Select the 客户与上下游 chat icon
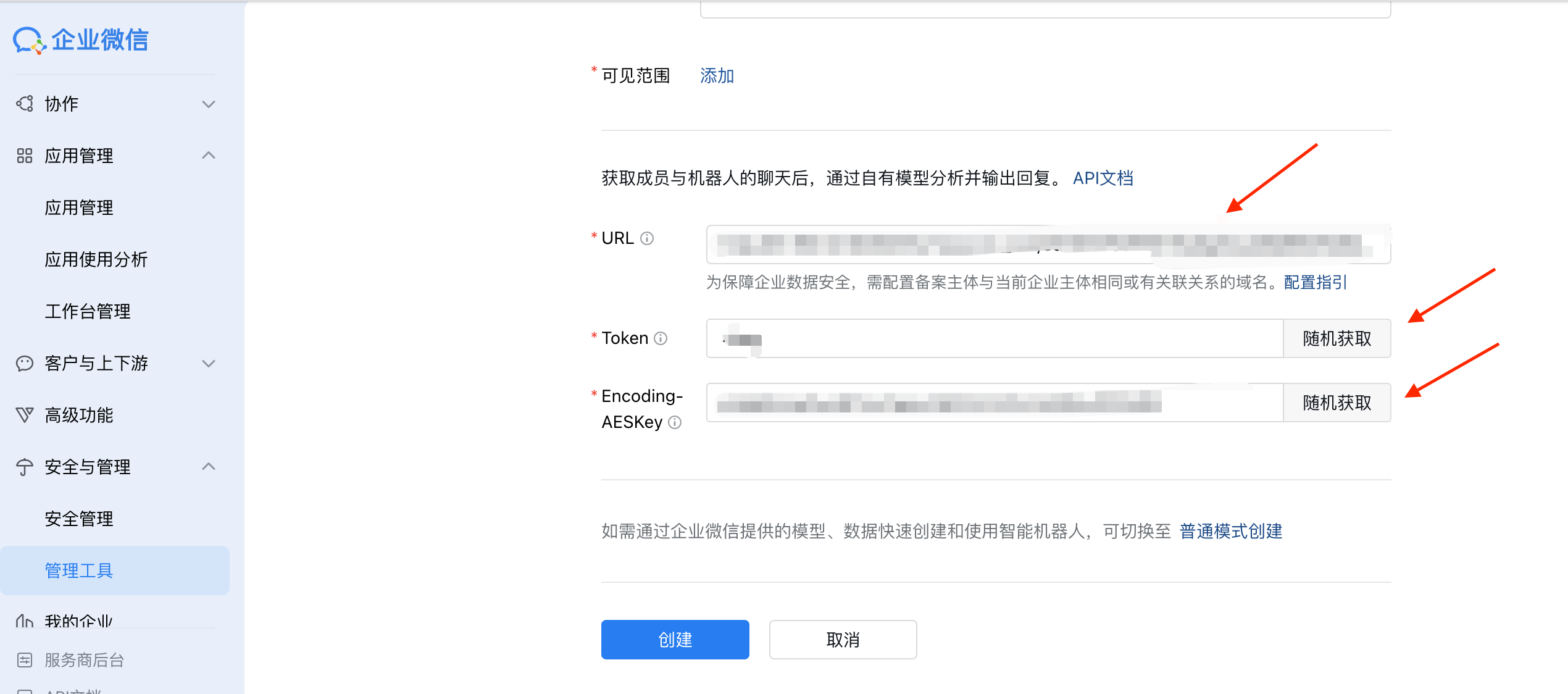Image resolution: width=1568 pixels, height=694 pixels. (24, 364)
